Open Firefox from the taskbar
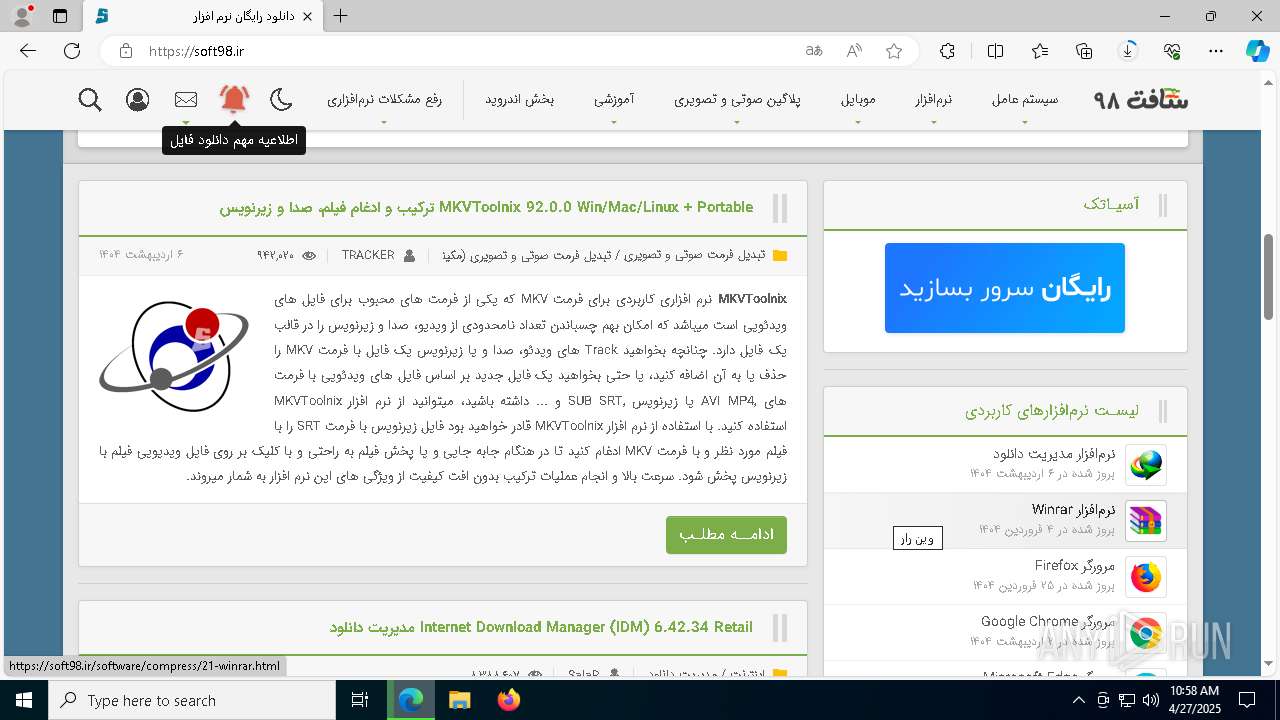The width and height of the screenshot is (1280, 720). point(509,700)
